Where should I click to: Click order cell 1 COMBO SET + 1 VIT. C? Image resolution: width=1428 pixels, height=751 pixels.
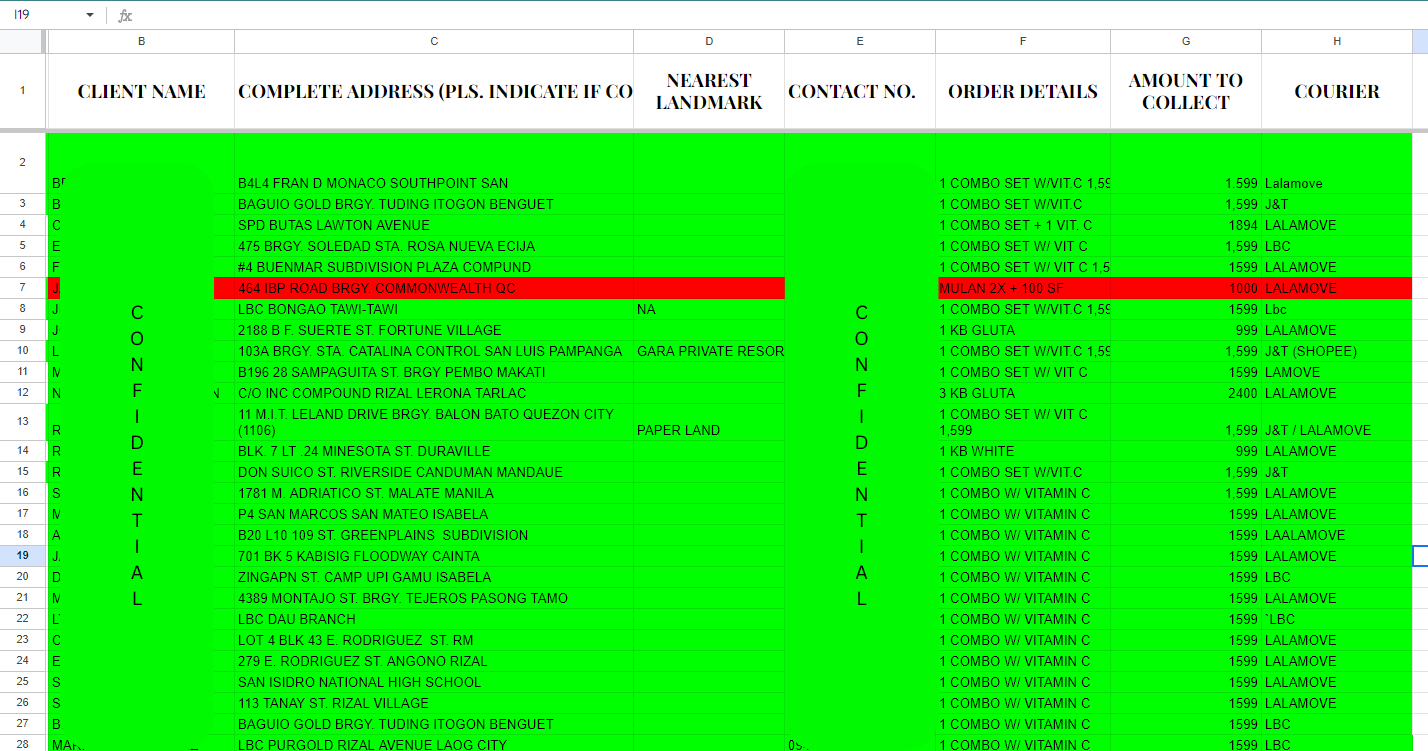pos(1023,225)
